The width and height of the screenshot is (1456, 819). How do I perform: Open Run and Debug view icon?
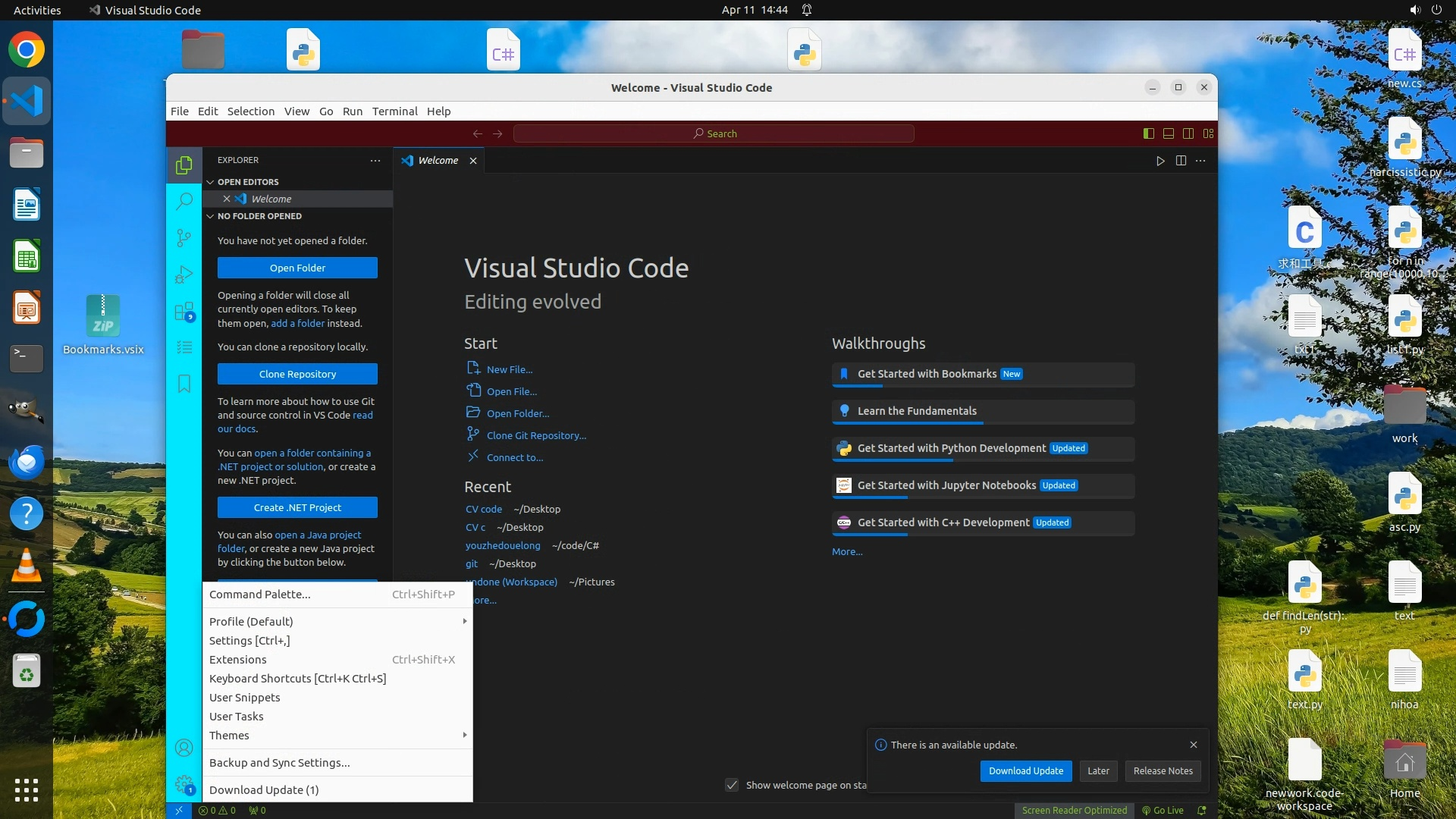[x=184, y=275]
